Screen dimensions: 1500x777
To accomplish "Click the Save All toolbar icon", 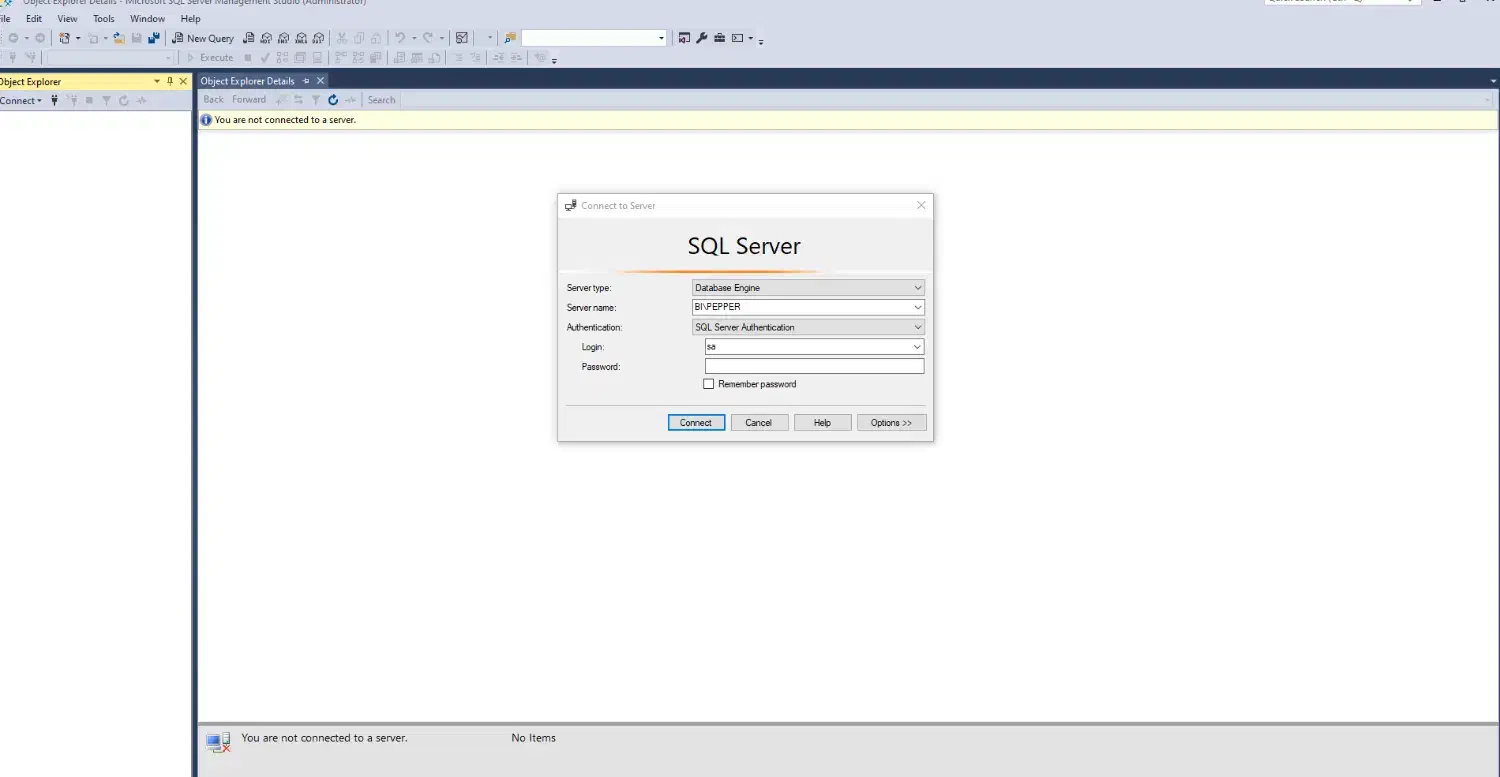I will [x=154, y=38].
